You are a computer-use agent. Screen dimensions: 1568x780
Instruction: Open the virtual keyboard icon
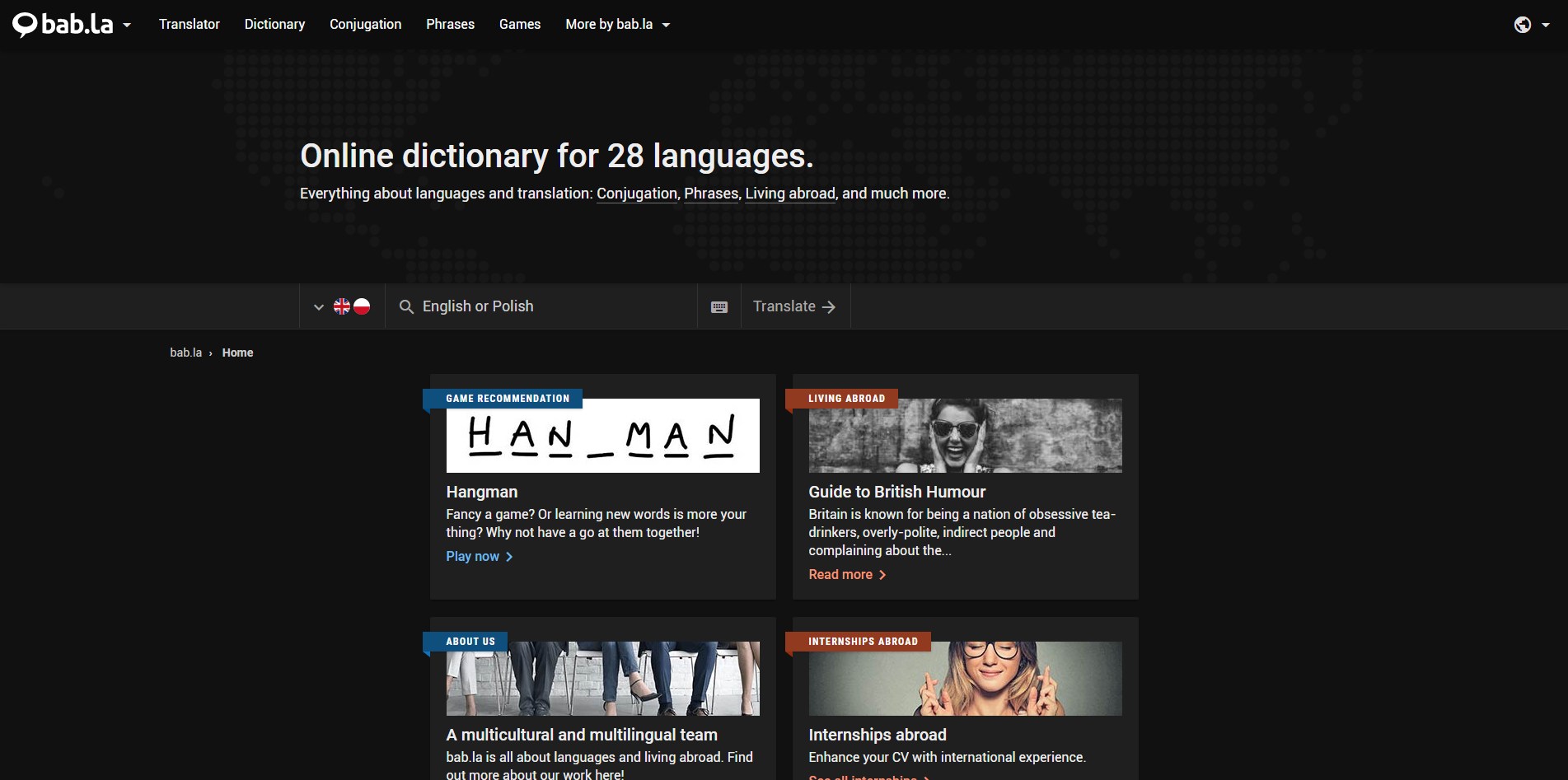tap(719, 306)
